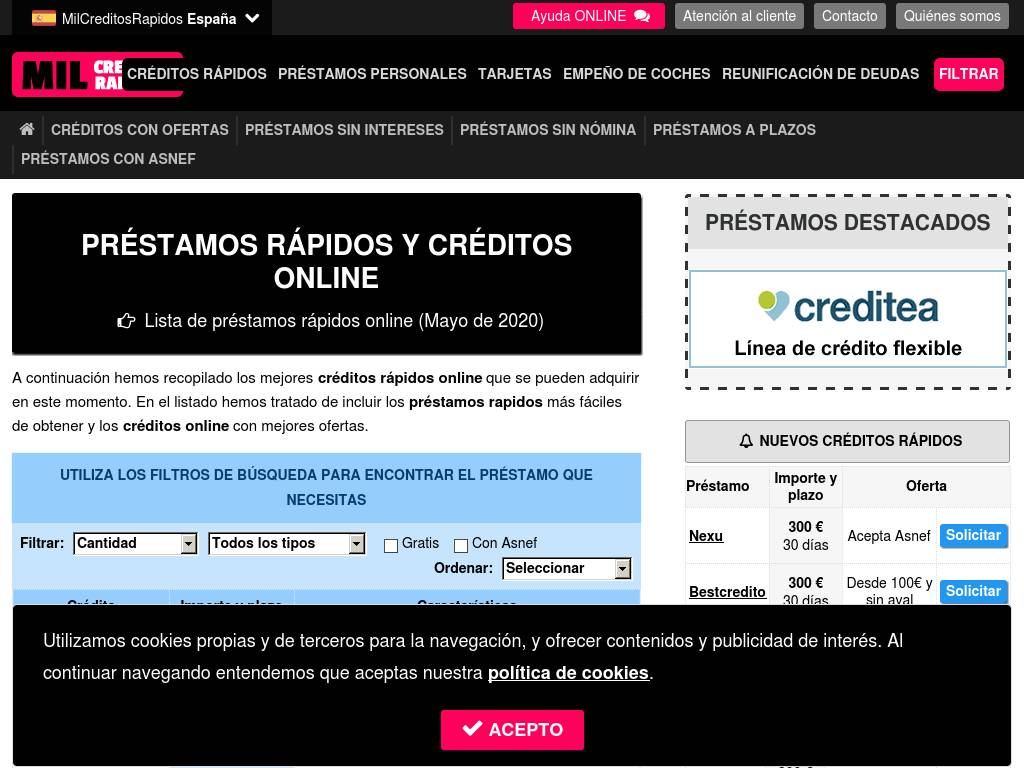Click the Spanish flag icon
1024x768 pixels.
(44, 18)
